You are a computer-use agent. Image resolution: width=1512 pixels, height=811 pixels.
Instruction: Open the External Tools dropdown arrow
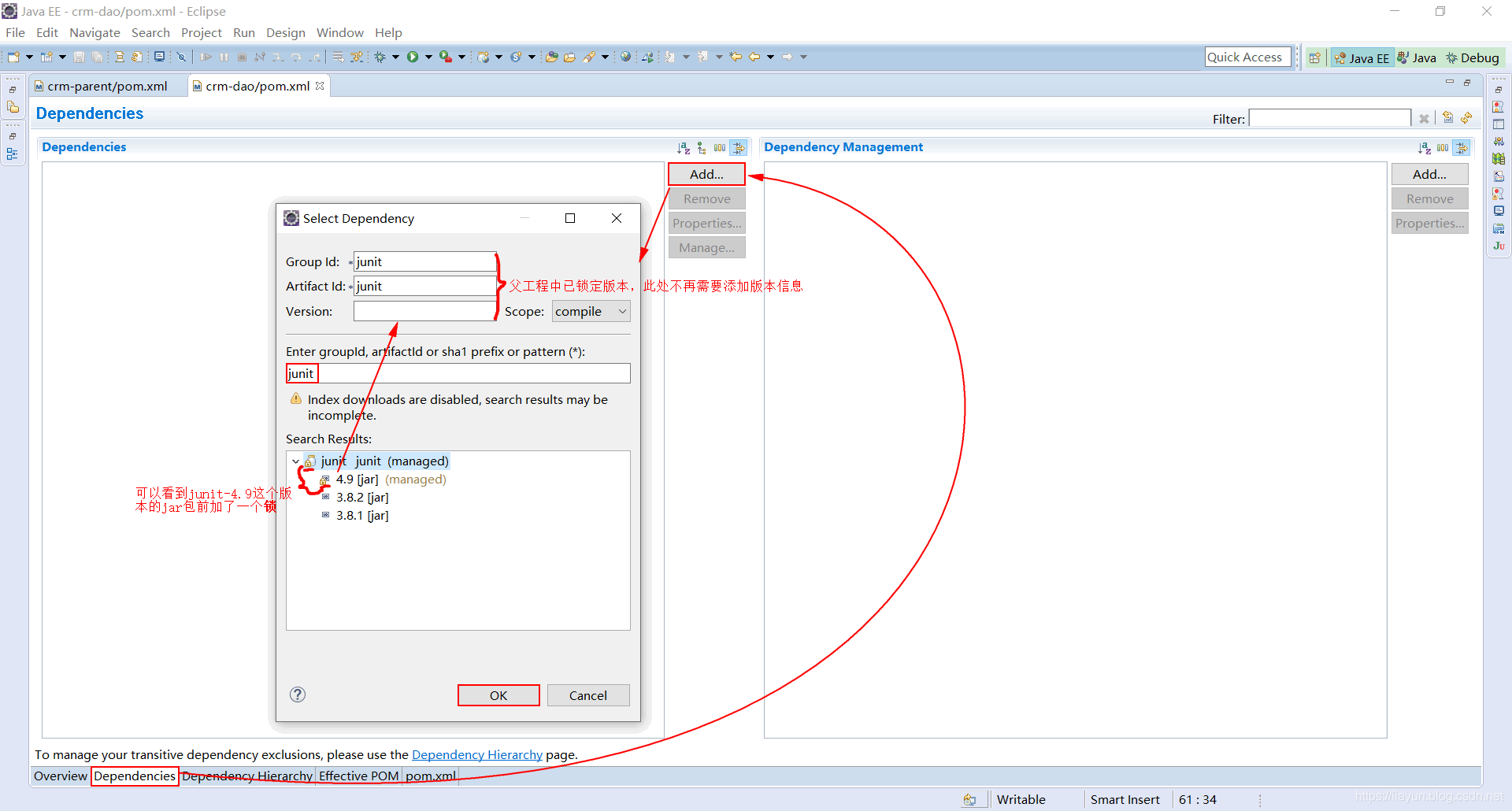461,57
